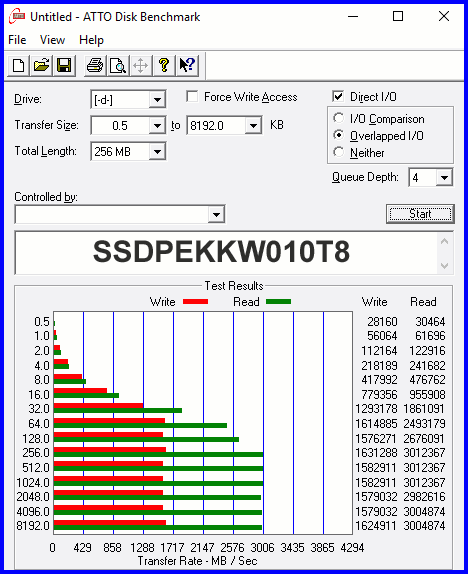Minimize the ATTO Disk Benchmark window
The image size is (468, 574).
[x=353, y=16]
